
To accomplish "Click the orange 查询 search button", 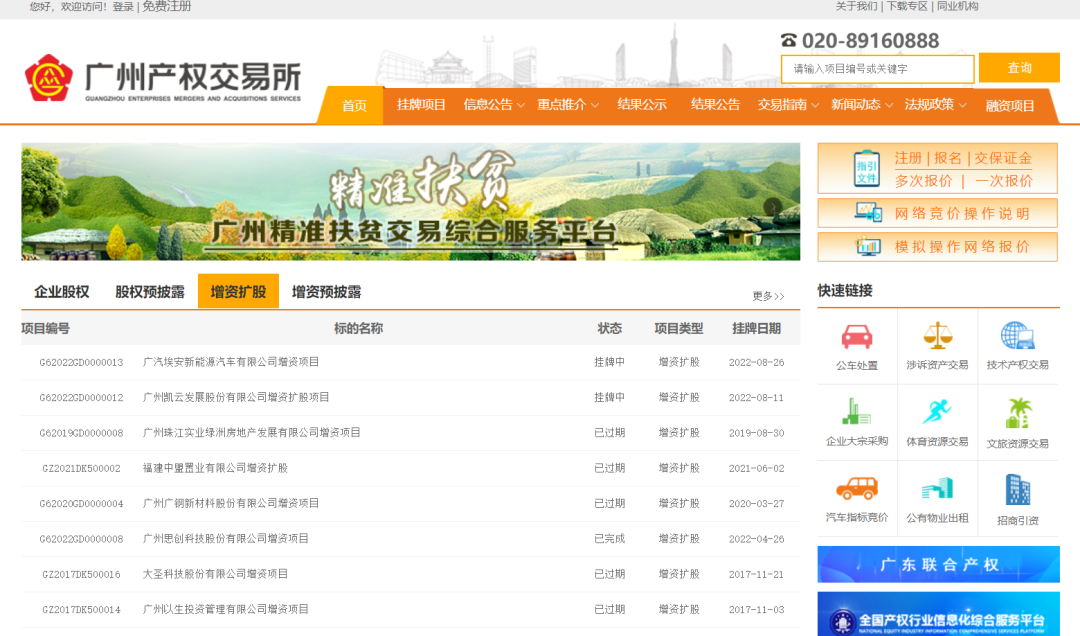I will pos(1019,68).
